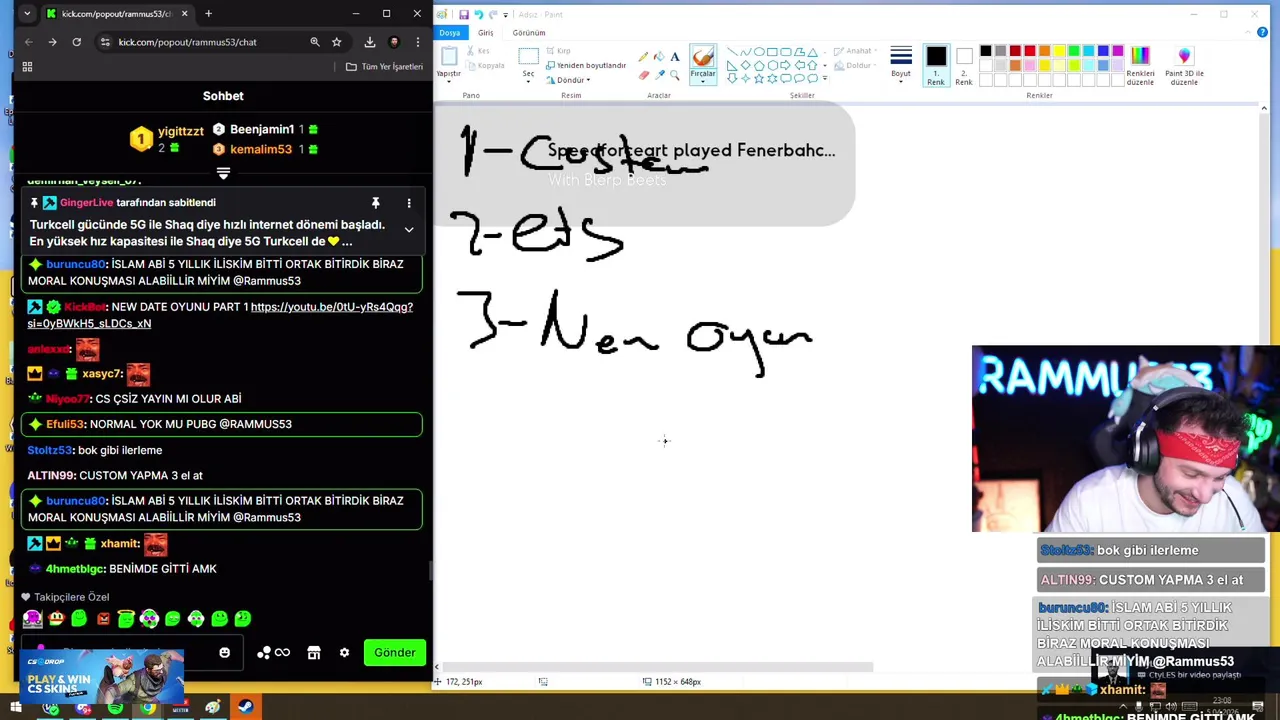Click the site information icon in address bar
Screen dimensions: 1280x720
tap(105, 42)
